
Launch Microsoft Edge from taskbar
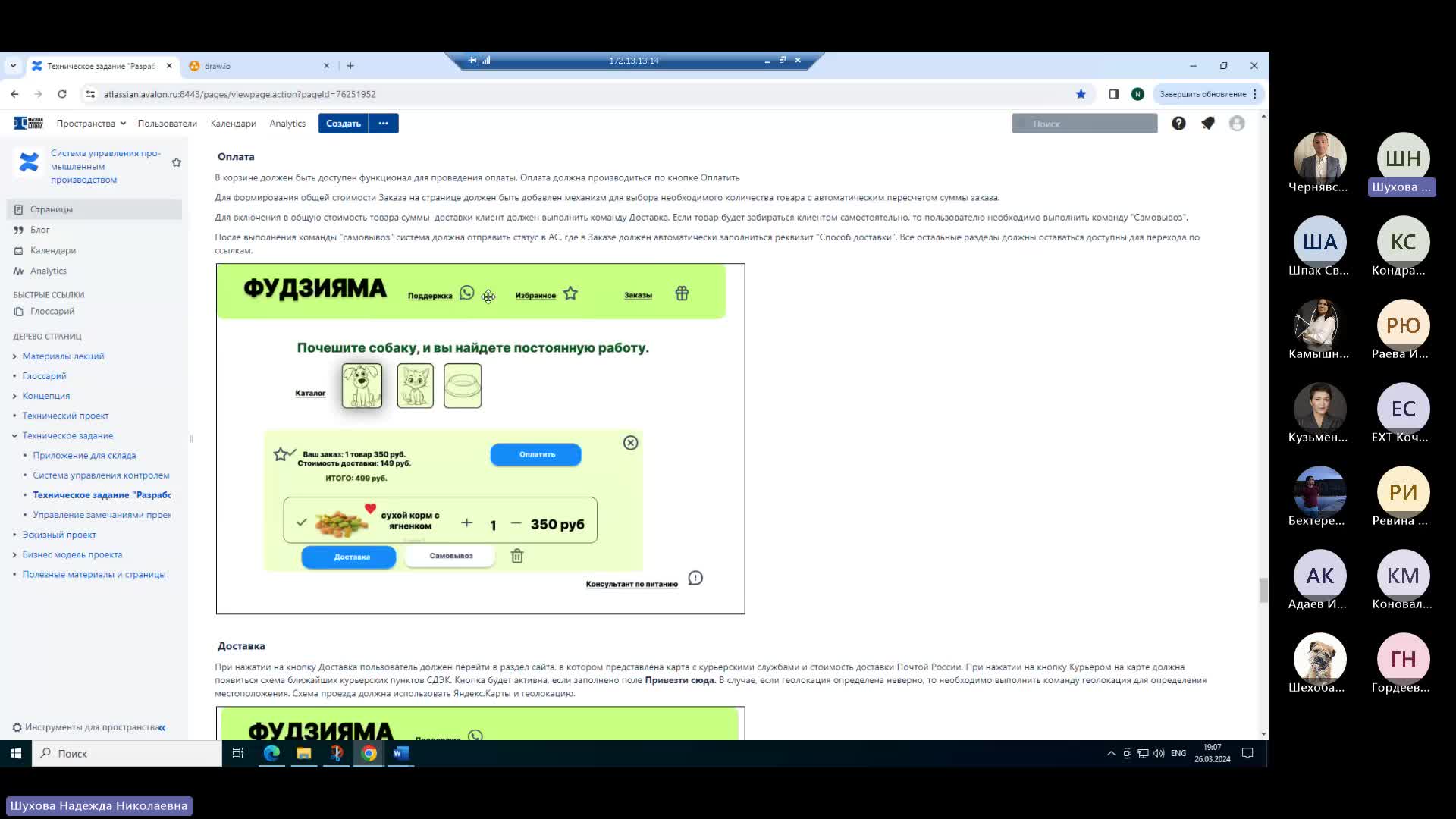click(x=271, y=753)
